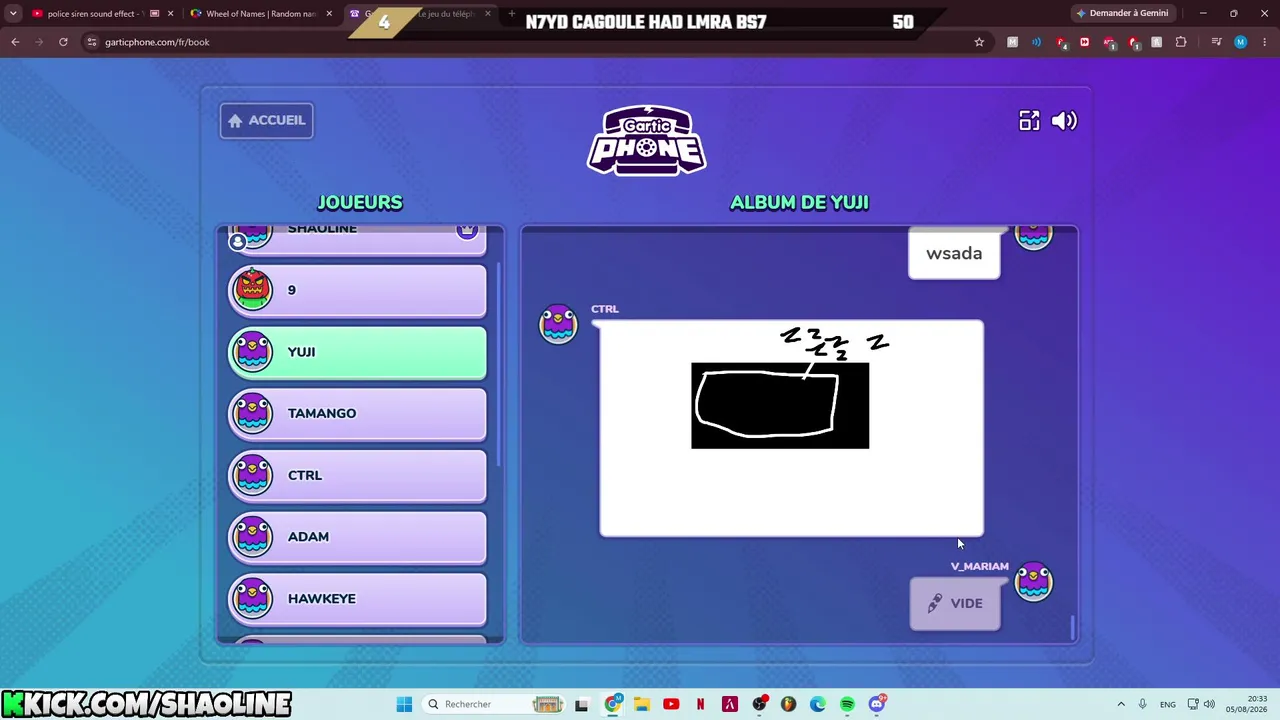Open YouTube from the taskbar
The width and height of the screenshot is (1280, 720).
tap(671, 704)
